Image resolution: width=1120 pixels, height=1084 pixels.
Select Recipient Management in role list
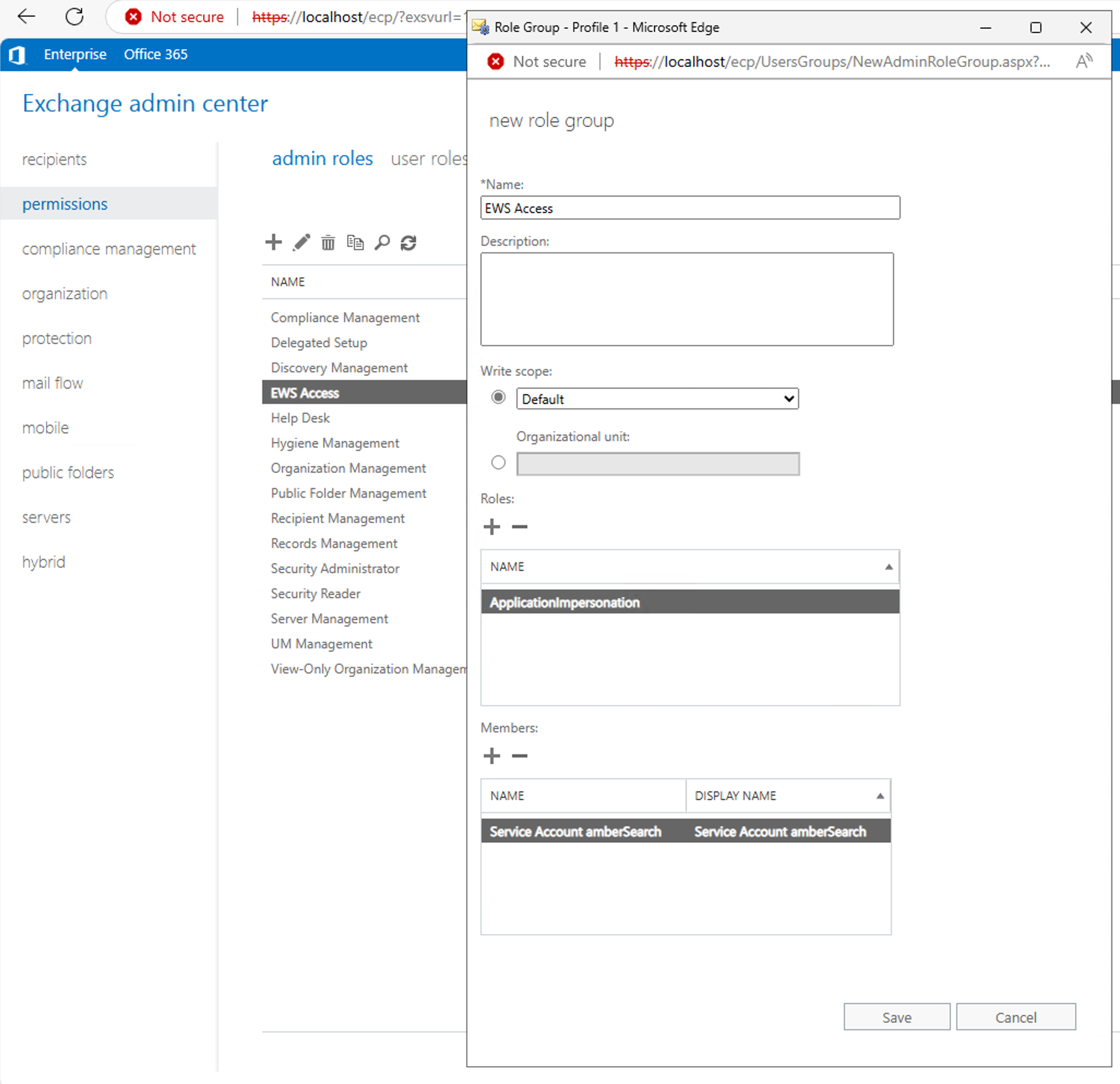338,519
